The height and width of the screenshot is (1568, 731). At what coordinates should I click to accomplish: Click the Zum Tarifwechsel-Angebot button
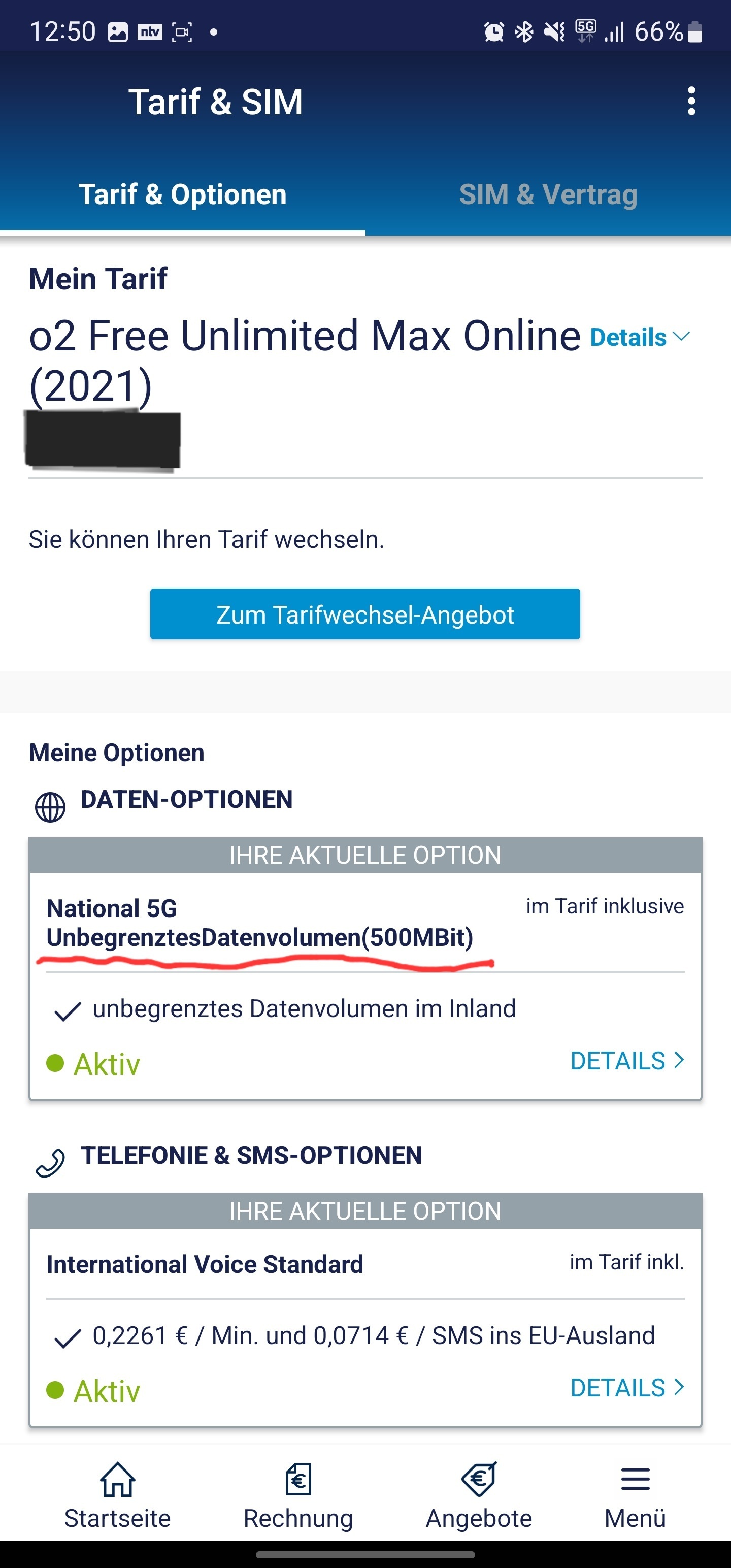[365, 614]
